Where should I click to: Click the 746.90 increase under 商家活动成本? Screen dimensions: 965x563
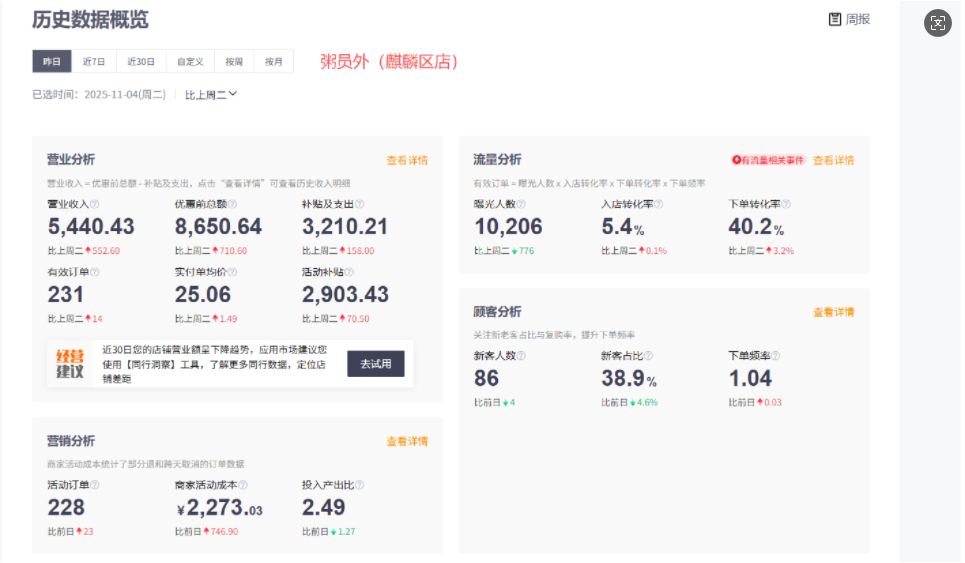[221, 532]
